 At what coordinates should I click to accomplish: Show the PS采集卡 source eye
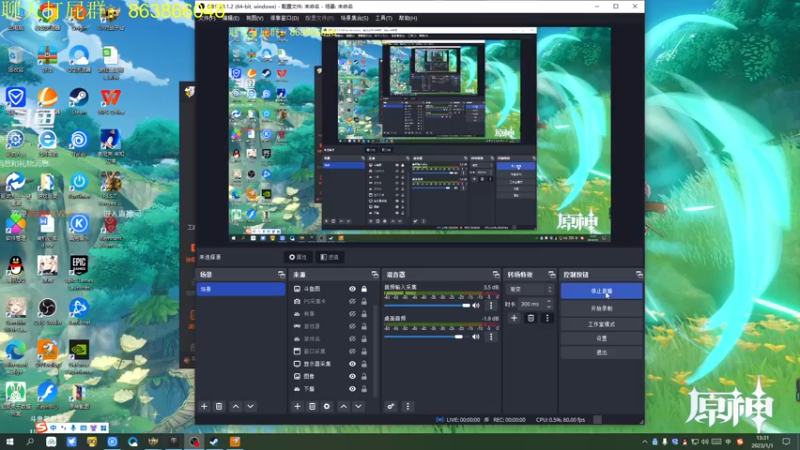(352, 302)
